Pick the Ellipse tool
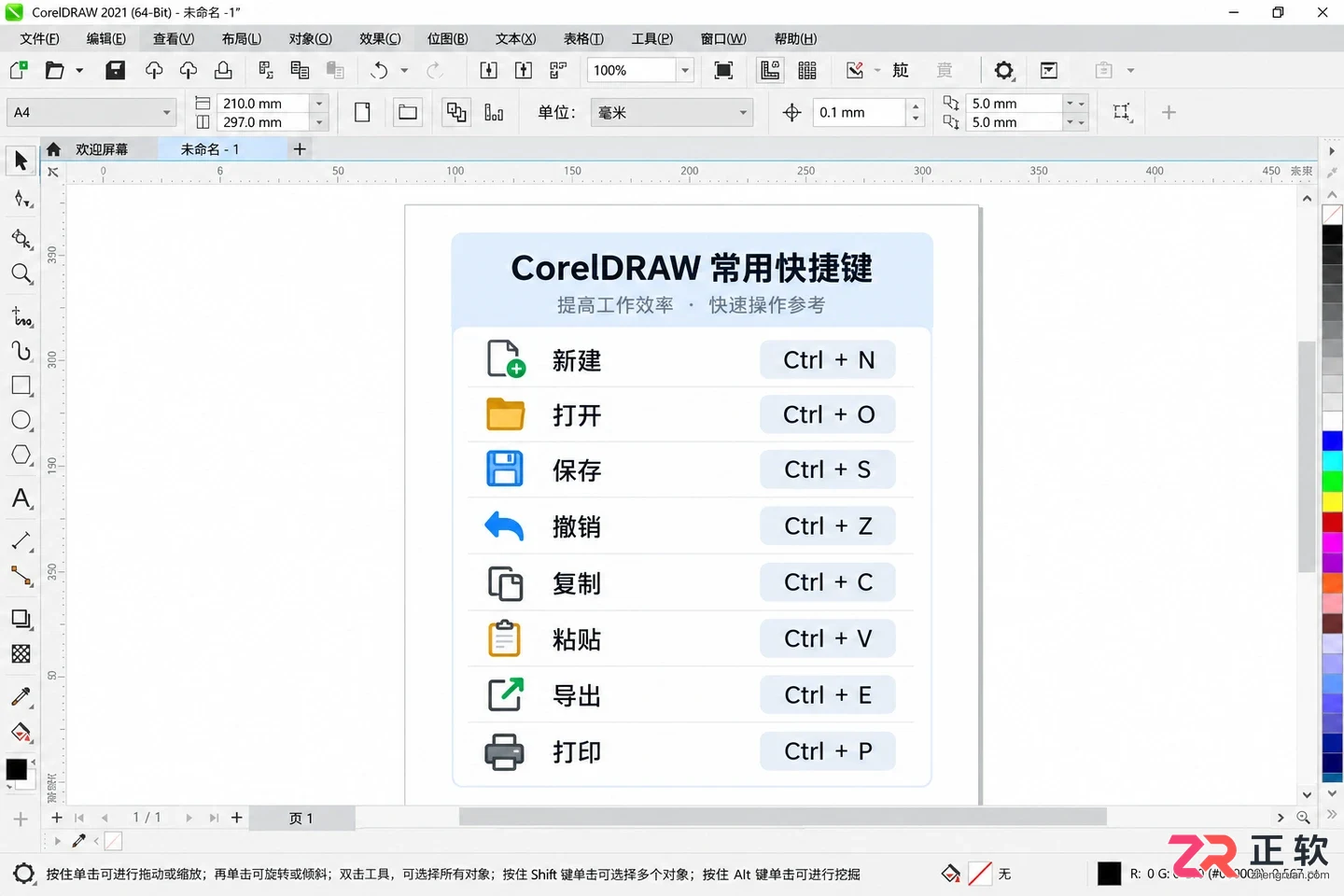The image size is (1344, 896). tap(21, 420)
